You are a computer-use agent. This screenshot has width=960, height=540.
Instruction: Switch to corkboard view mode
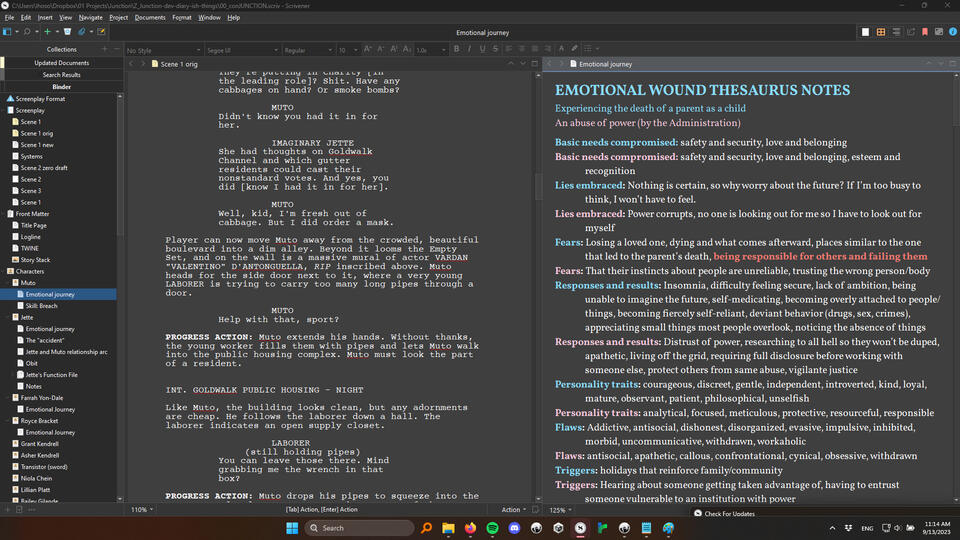click(x=881, y=32)
